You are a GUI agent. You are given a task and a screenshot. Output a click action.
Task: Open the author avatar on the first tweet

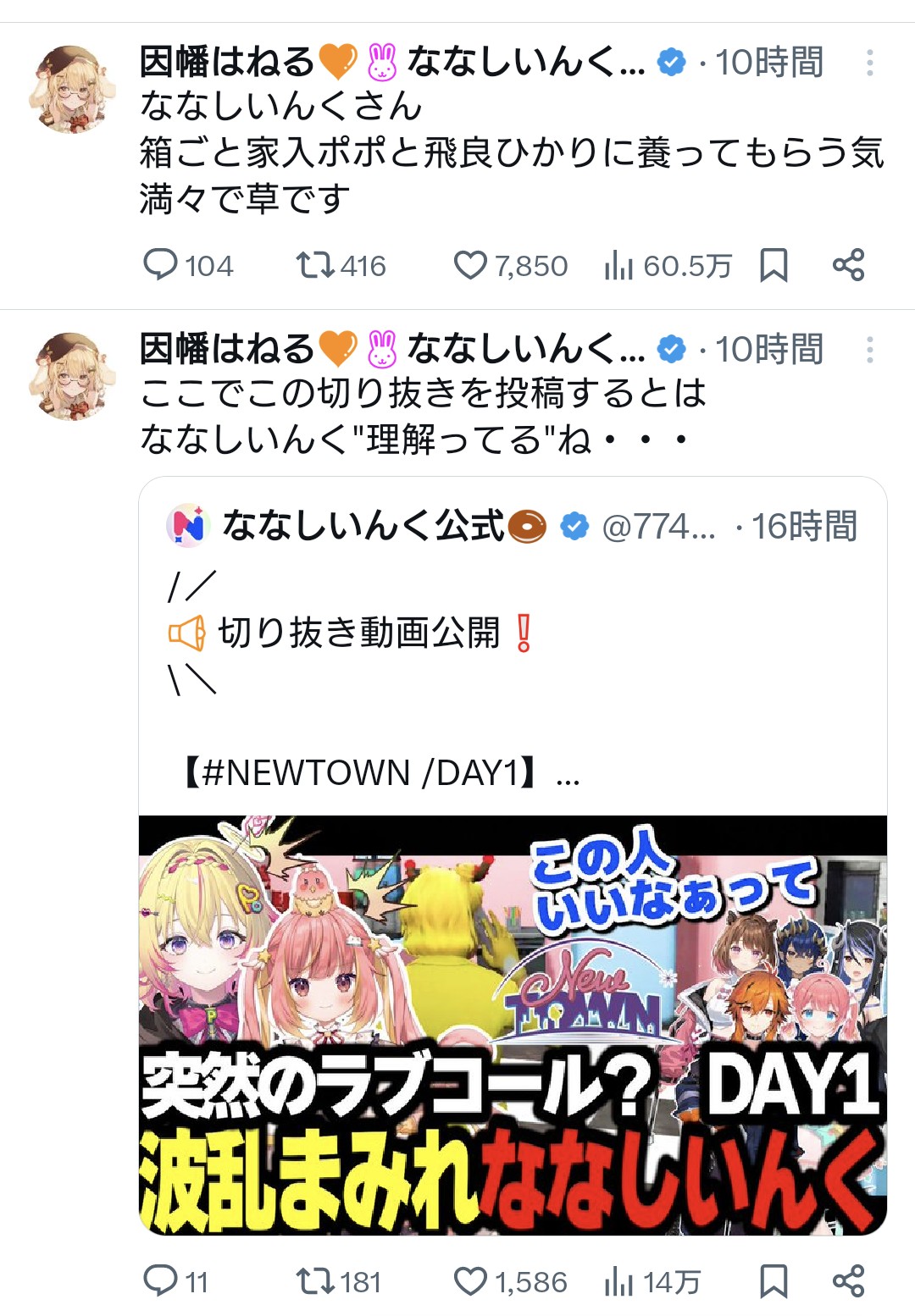coord(71,89)
